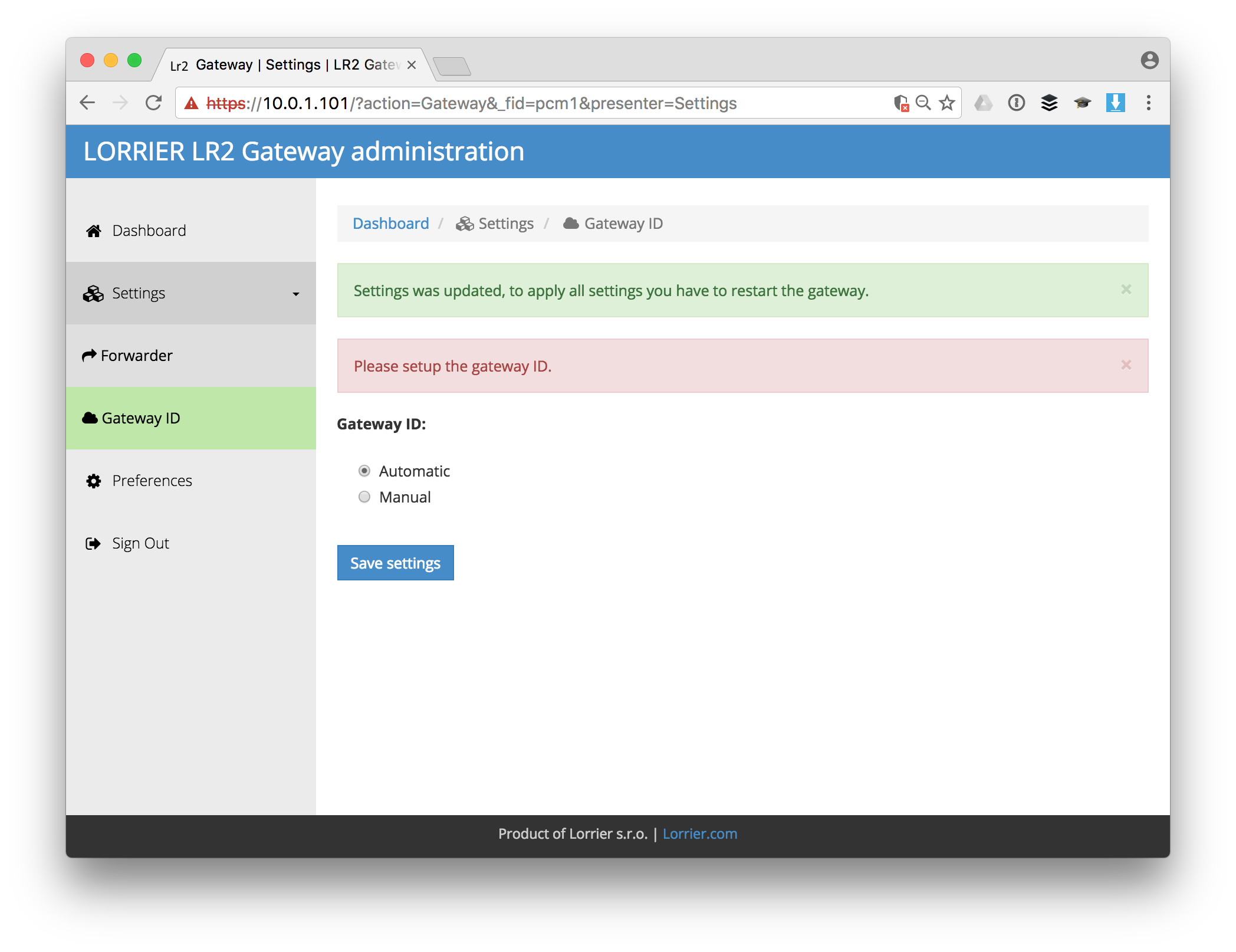Click the cloud icon of Gateway ID menu
The height and width of the screenshot is (952, 1236).
click(90, 418)
